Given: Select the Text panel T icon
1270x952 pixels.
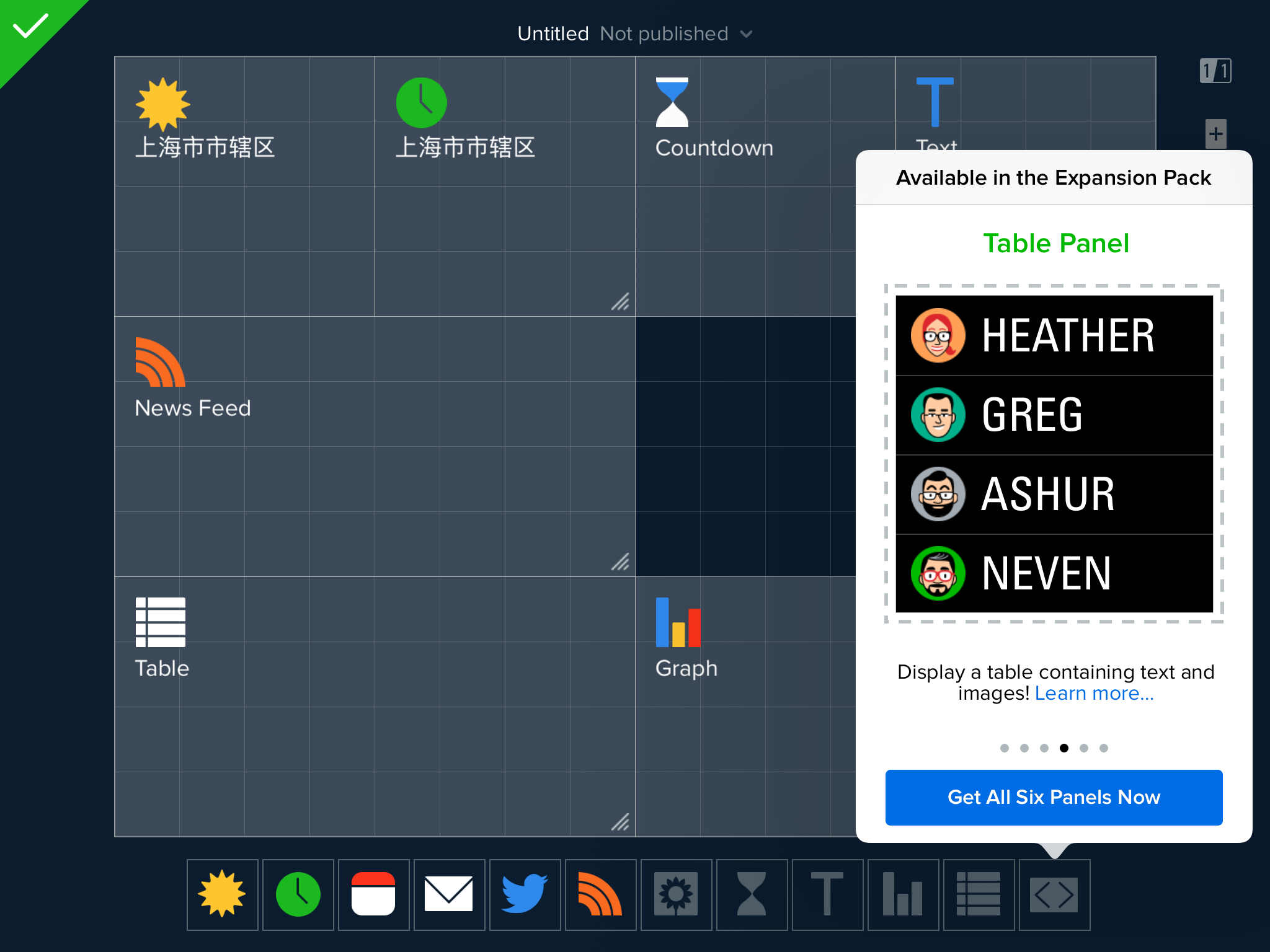Looking at the screenshot, I should [935, 102].
